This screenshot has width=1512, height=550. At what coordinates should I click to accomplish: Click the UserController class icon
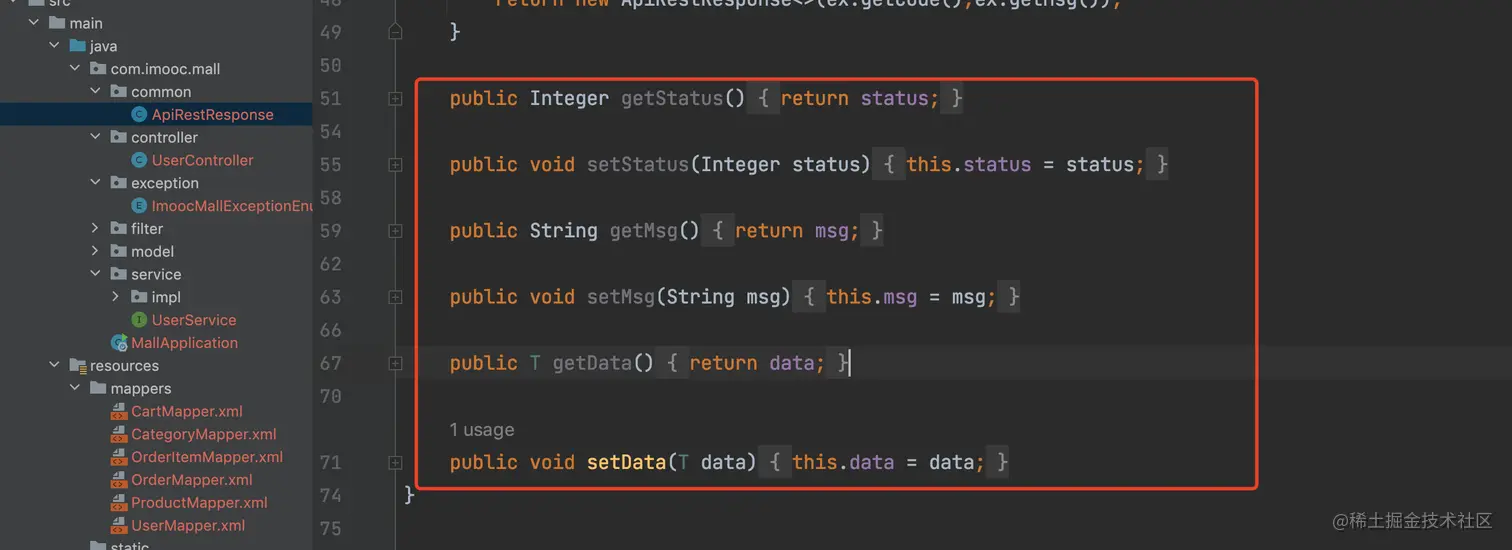tap(139, 160)
